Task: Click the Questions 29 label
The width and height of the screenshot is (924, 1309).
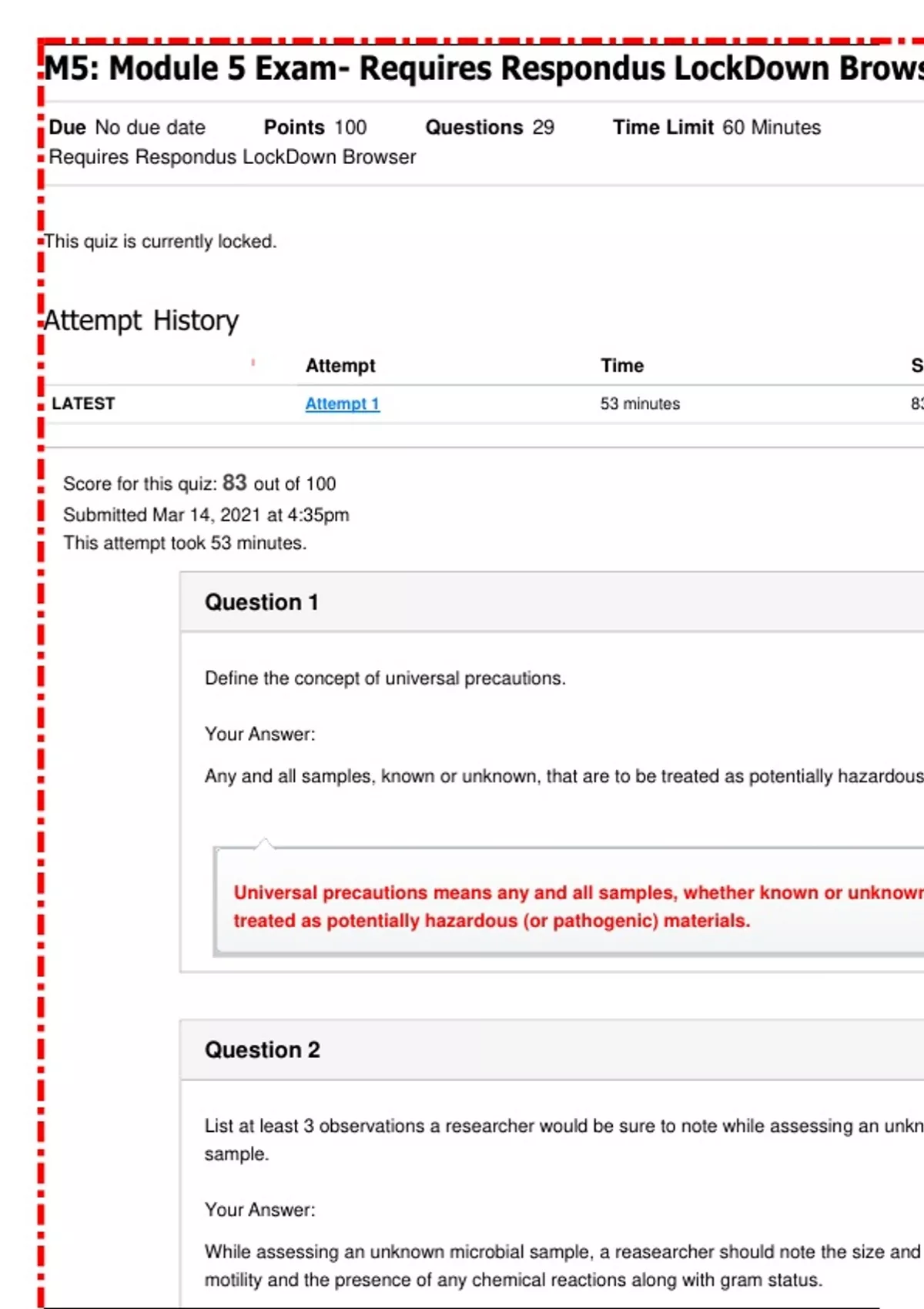Action: (x=490, y=127)
